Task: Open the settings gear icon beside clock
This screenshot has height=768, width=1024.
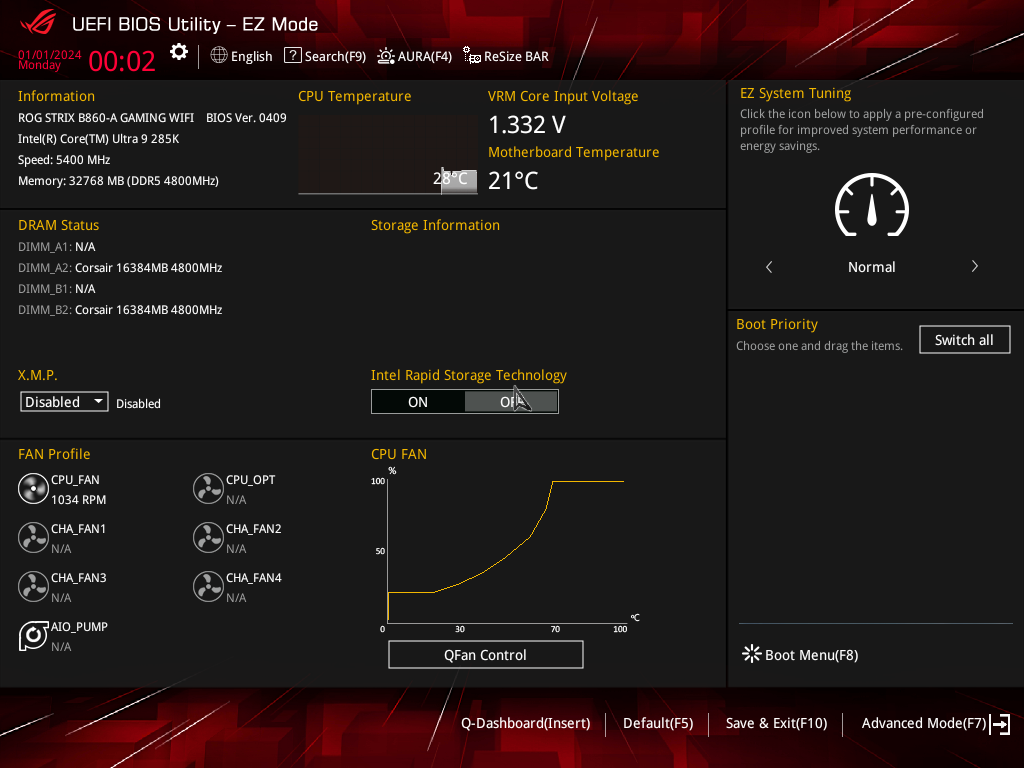Action: [x=179, y=53]
